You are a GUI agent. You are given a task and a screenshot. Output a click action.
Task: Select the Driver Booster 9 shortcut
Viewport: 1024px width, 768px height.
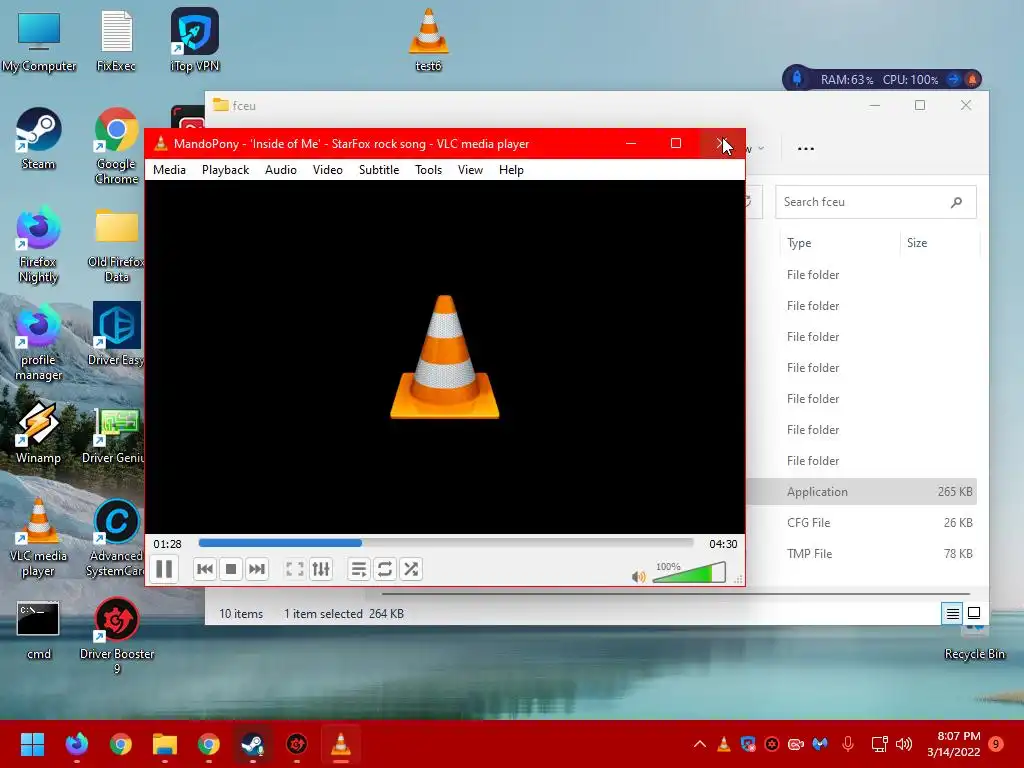[117, 636]
